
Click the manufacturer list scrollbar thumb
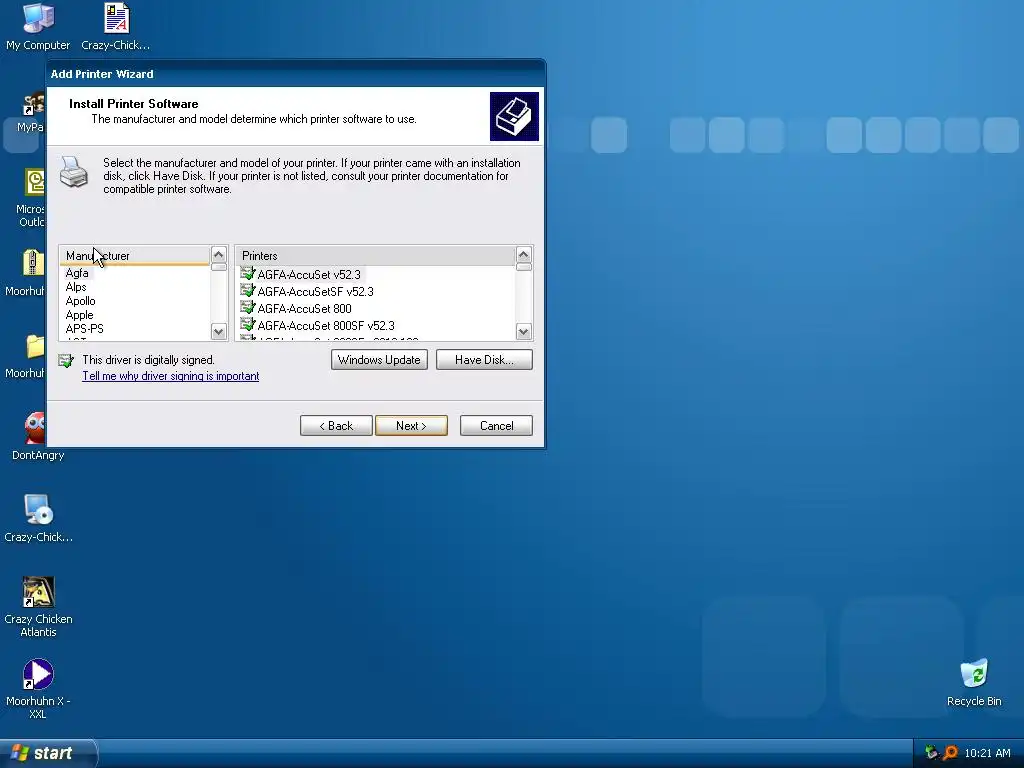pos(219,267)
